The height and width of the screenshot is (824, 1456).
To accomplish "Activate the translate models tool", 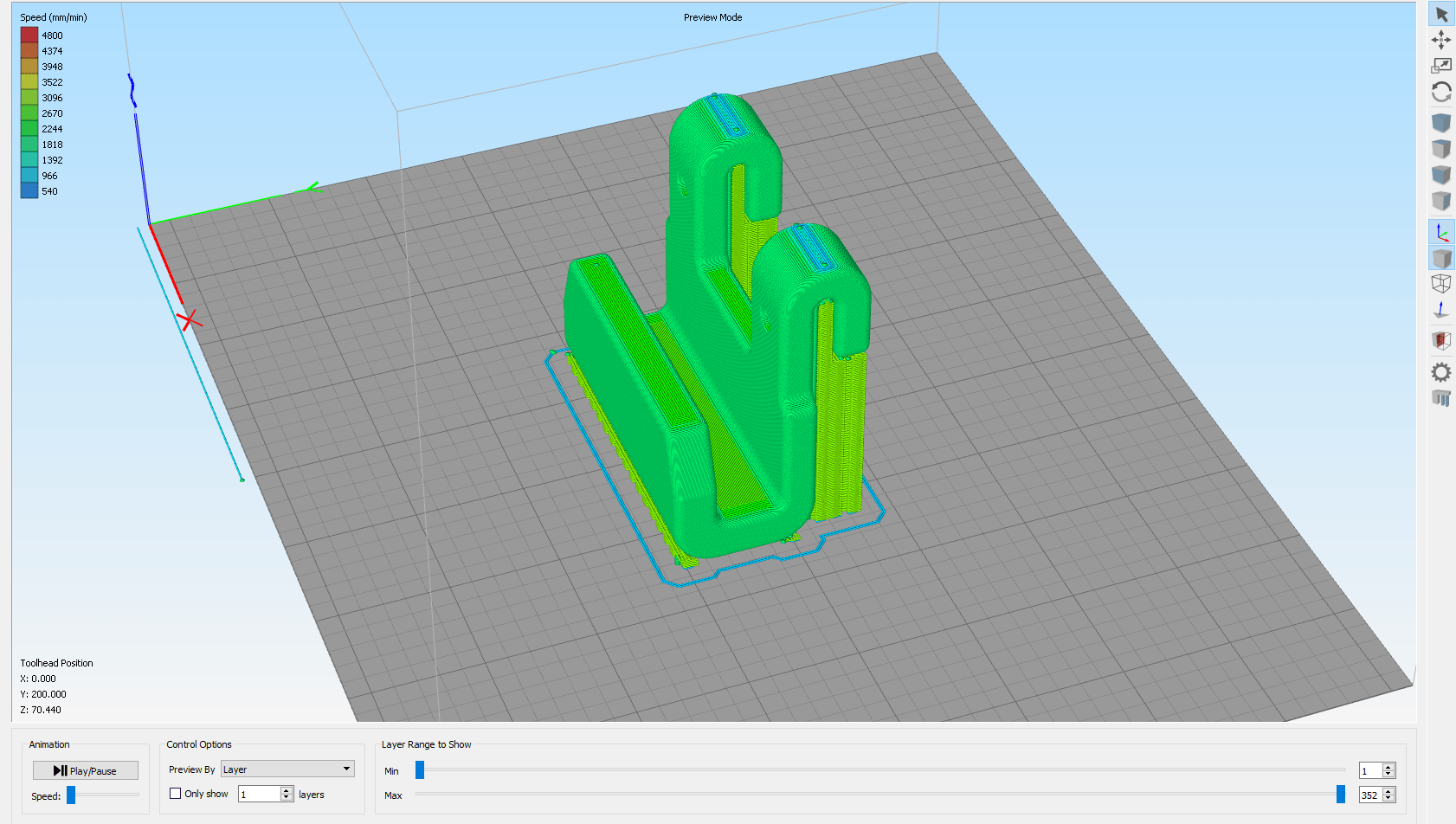I will click(x=1441, y=40).
